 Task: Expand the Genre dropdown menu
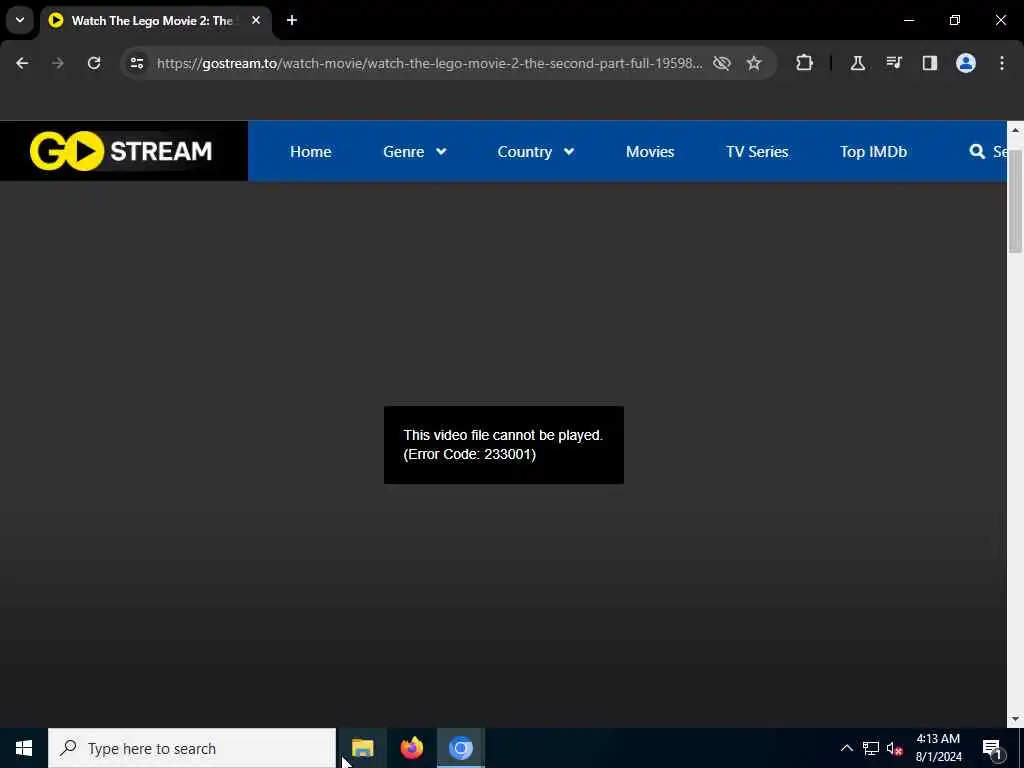[x=414, y=152]
